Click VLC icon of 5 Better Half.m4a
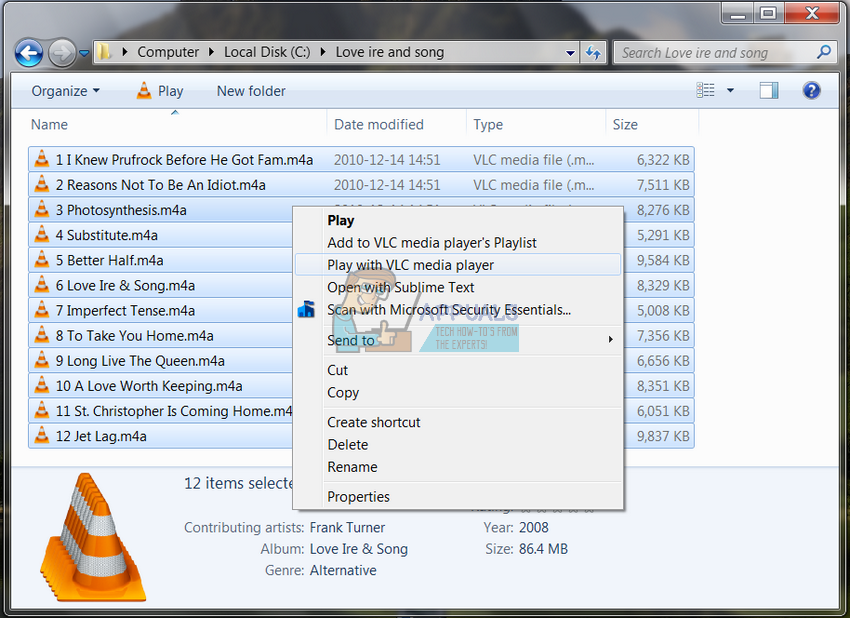This screenshot has height=618, width=850. click(x=42, y=260)
